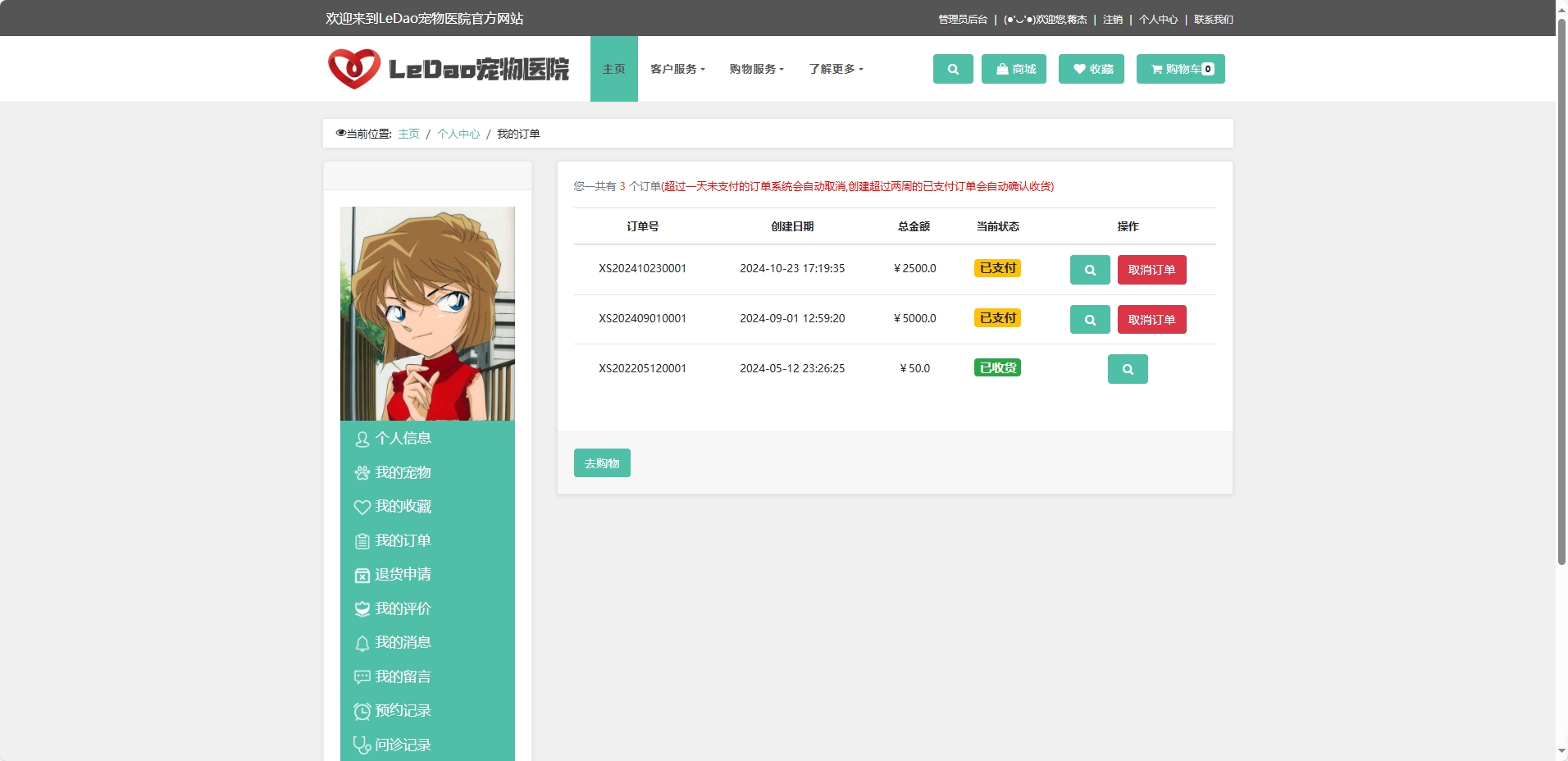Switch to the 主页 navigation tab

pos(613,69)
